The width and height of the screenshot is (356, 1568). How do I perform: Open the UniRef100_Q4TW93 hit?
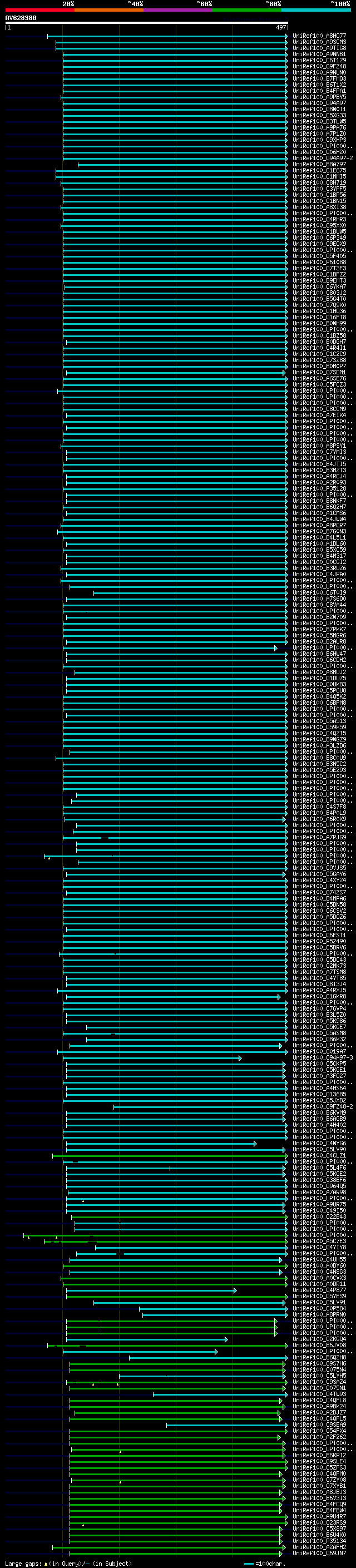coord(319,1393)
